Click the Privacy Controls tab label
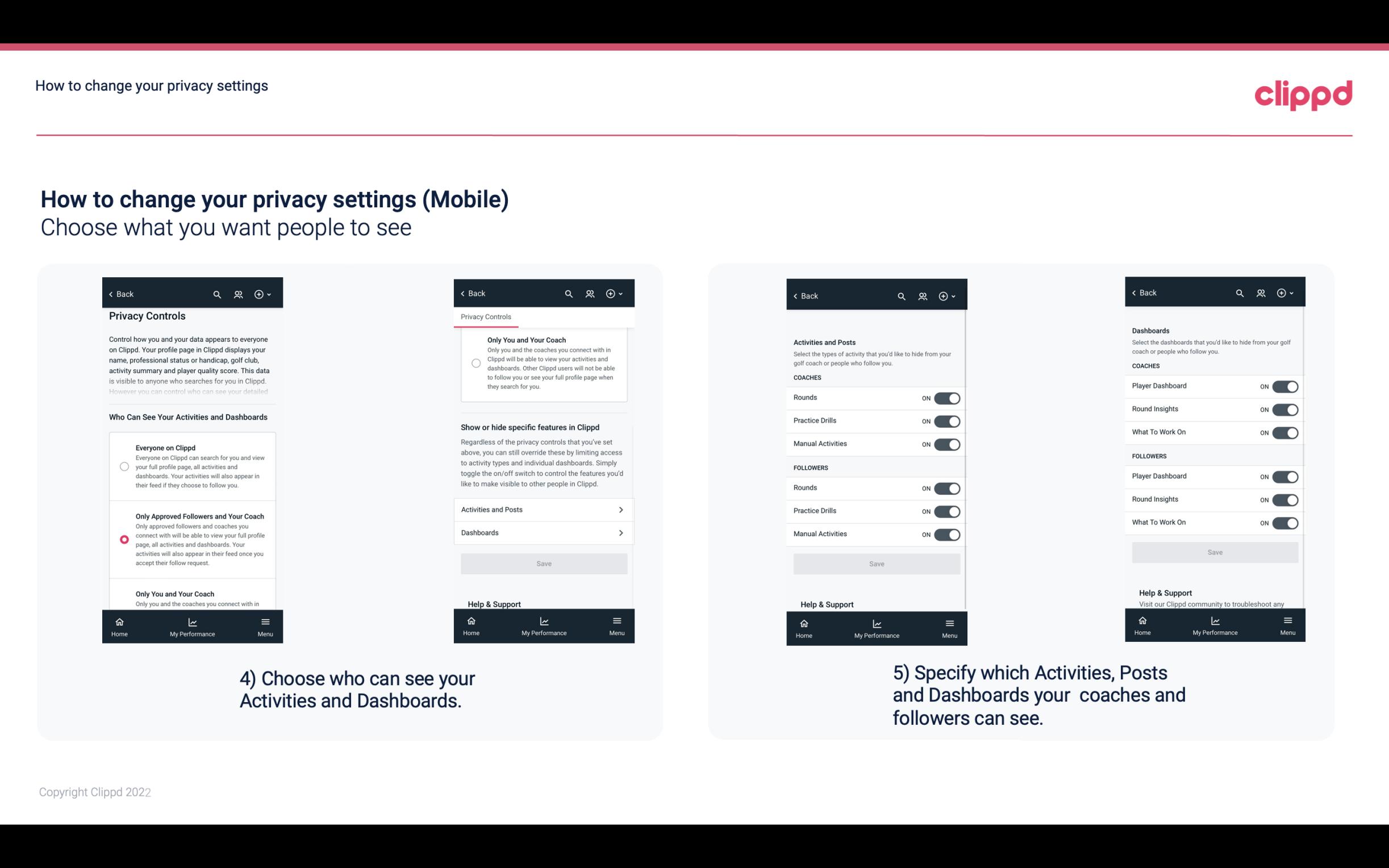The height and width of the screenshot is (868, 1389). click(485, 317)
